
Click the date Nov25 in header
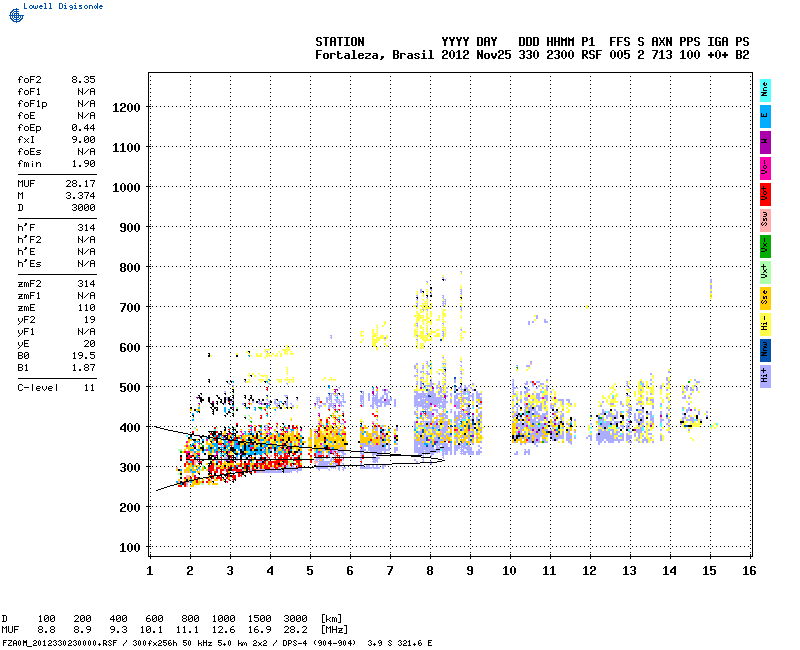tap(493, 55)
